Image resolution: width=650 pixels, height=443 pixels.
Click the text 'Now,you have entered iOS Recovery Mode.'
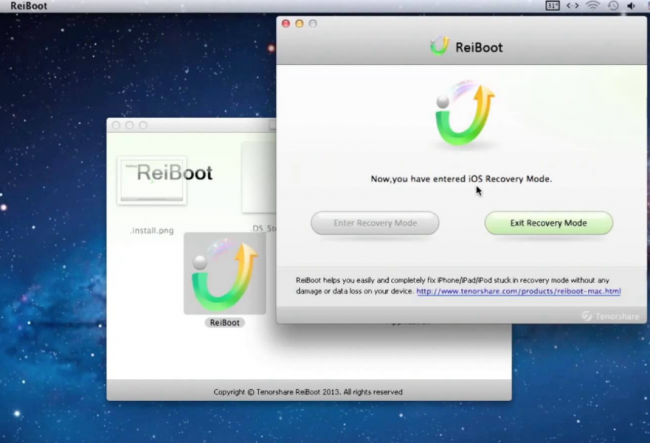(x=461, y=179)
